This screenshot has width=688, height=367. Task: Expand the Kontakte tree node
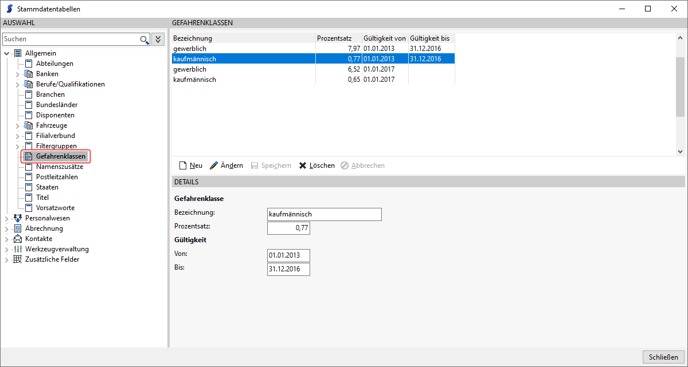[7, 239]
